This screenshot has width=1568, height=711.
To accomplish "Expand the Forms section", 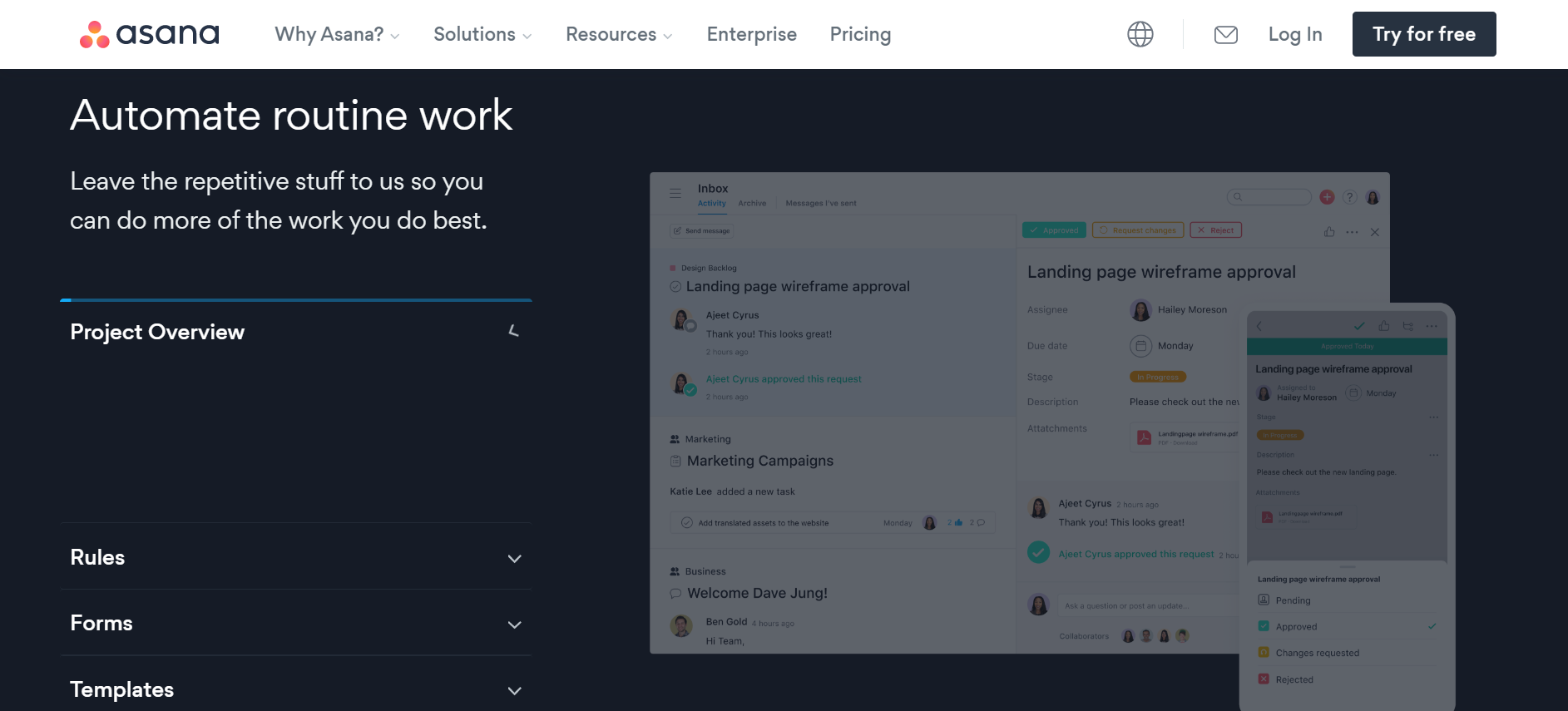I will click(296, 624).
